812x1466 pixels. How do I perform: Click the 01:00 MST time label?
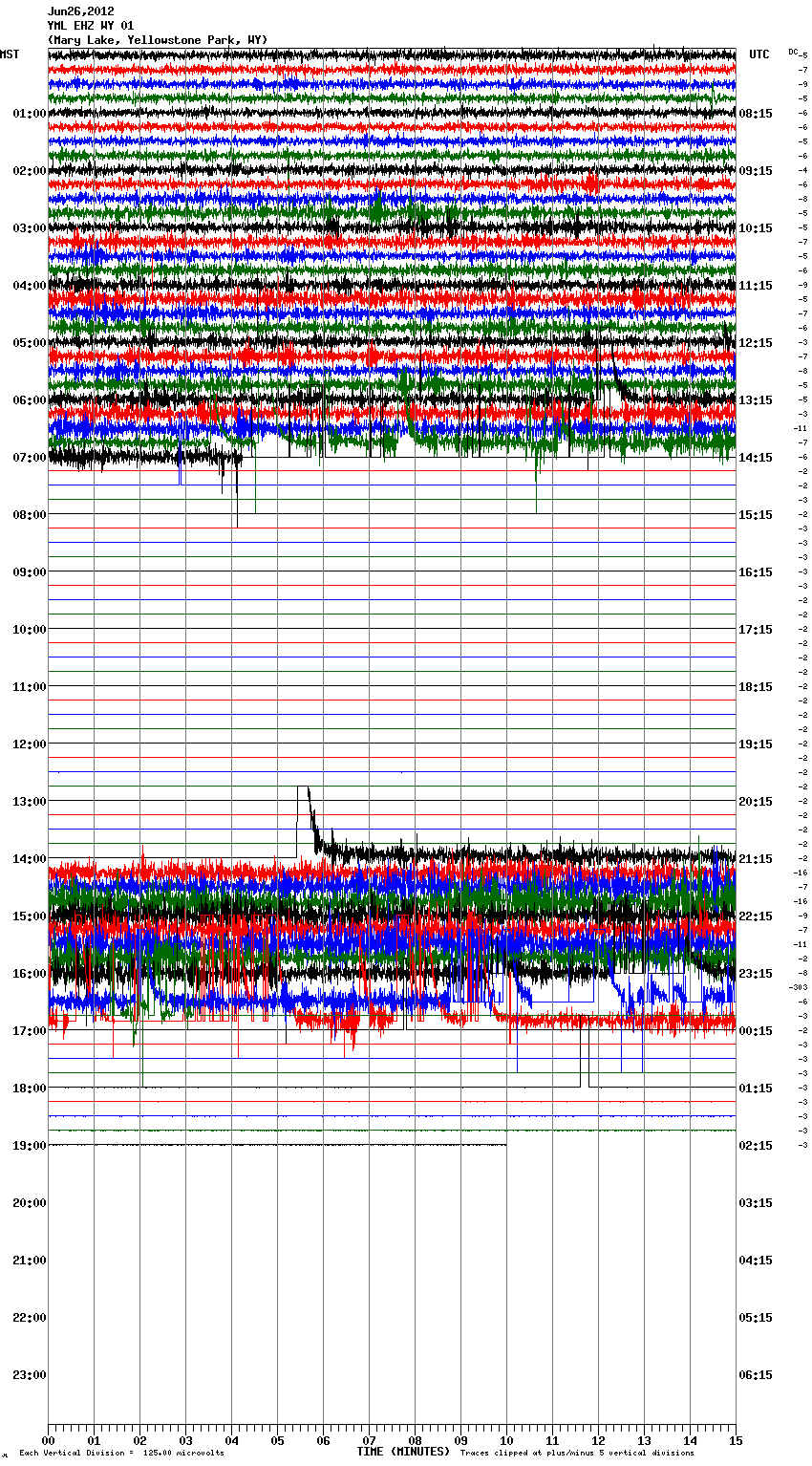click(x=30, y=114)
